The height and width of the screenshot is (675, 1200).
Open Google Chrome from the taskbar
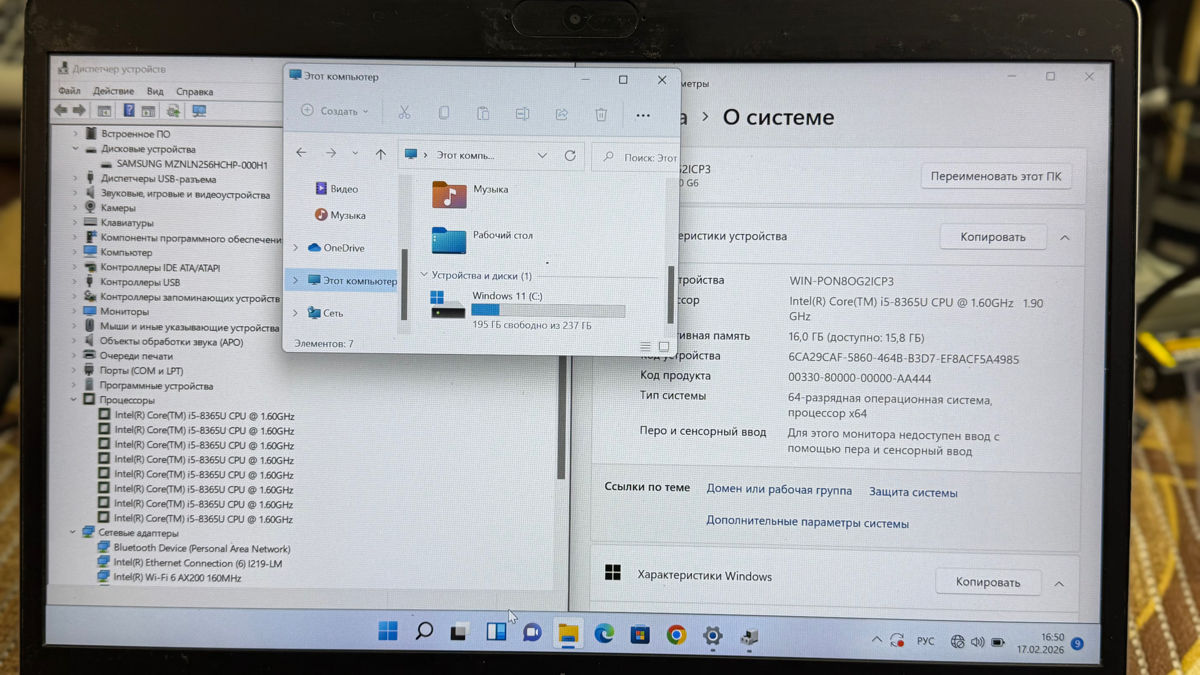click(676, 635)
